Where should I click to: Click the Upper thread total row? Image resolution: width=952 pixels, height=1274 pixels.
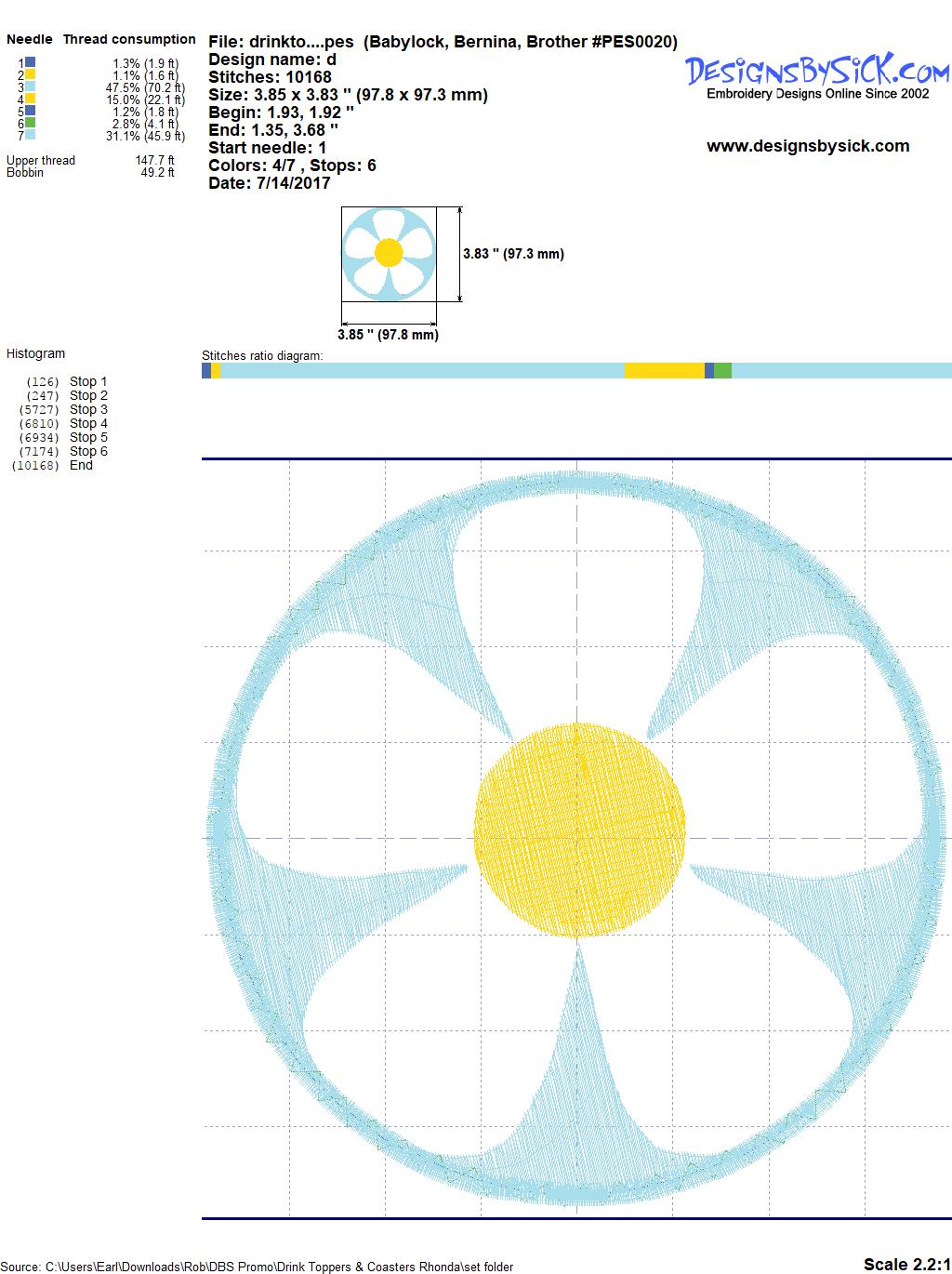click(90, 160)
